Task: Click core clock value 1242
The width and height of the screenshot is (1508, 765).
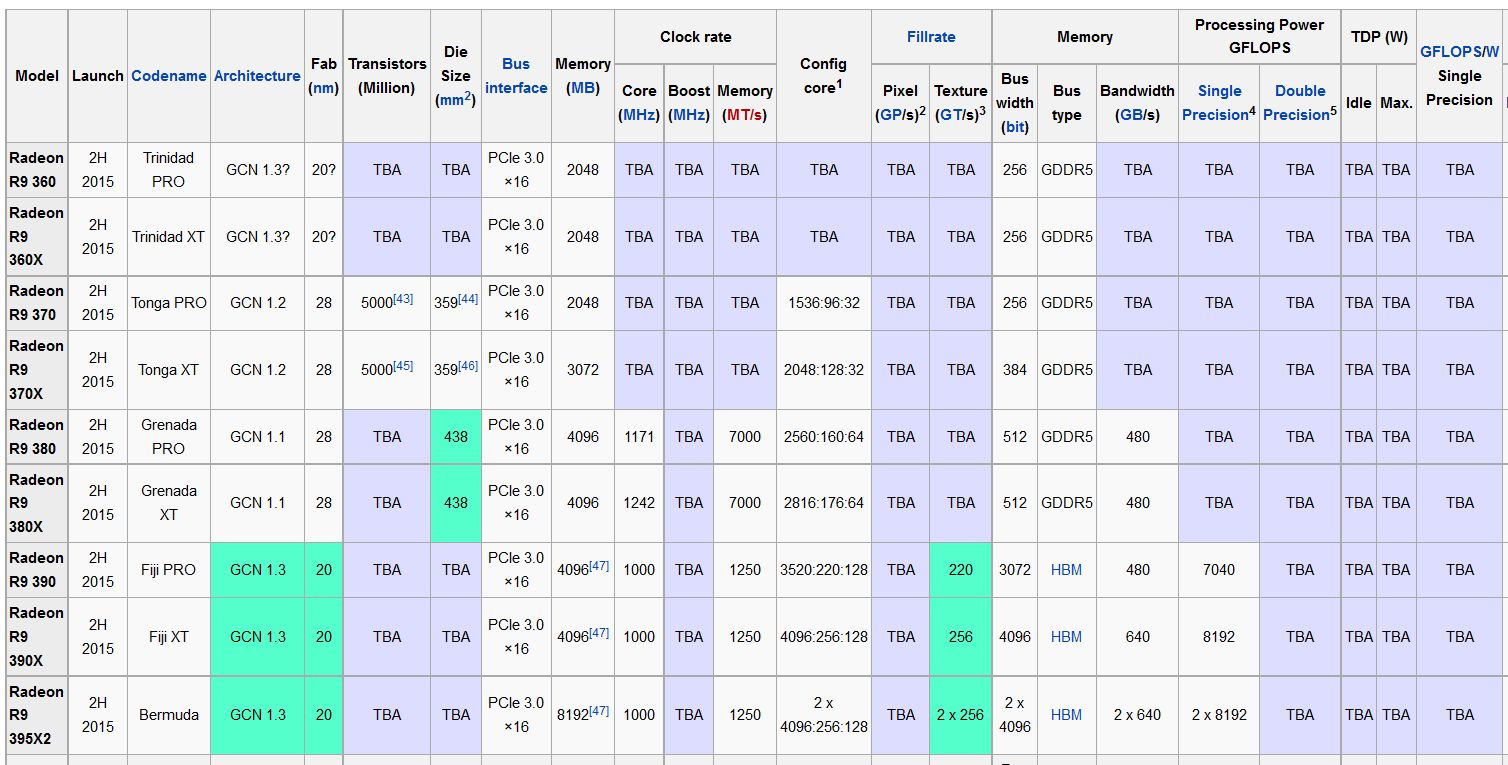Action: (x=639, y=503)
